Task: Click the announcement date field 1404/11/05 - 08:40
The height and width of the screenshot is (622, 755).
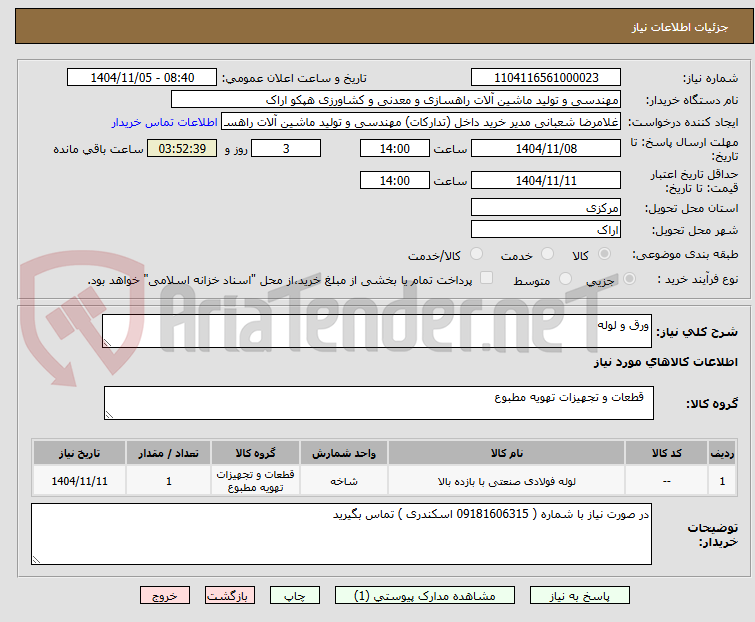Action: (142, 78)
